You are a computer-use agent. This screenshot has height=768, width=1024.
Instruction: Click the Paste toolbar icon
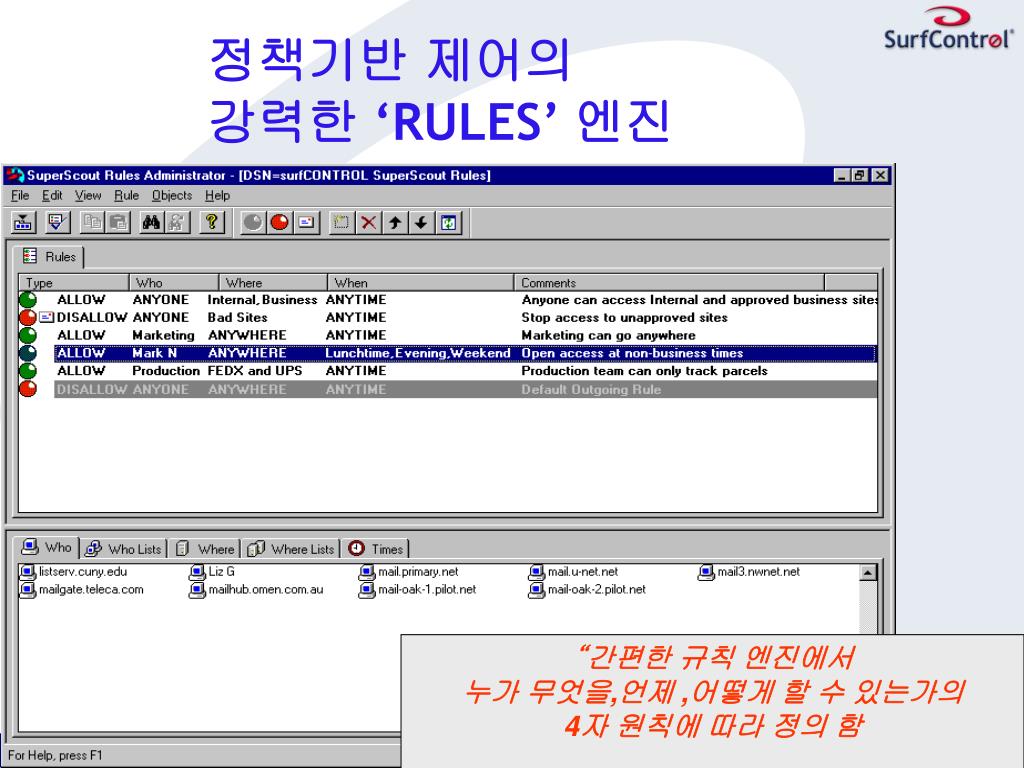pyautogui.click(x=118, y=223)
